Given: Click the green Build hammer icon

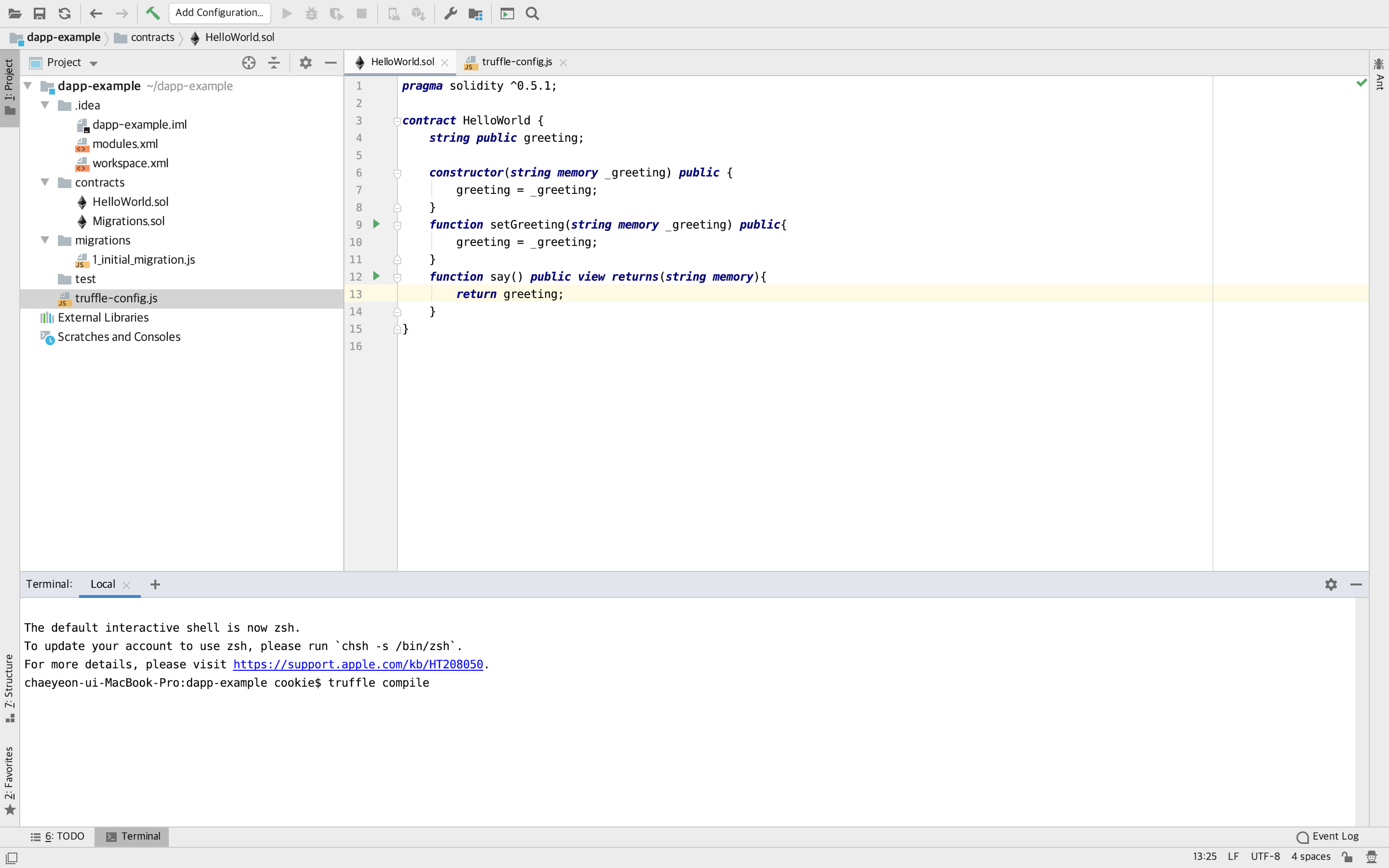Looking at the screenshot, I should coord(153,13).
